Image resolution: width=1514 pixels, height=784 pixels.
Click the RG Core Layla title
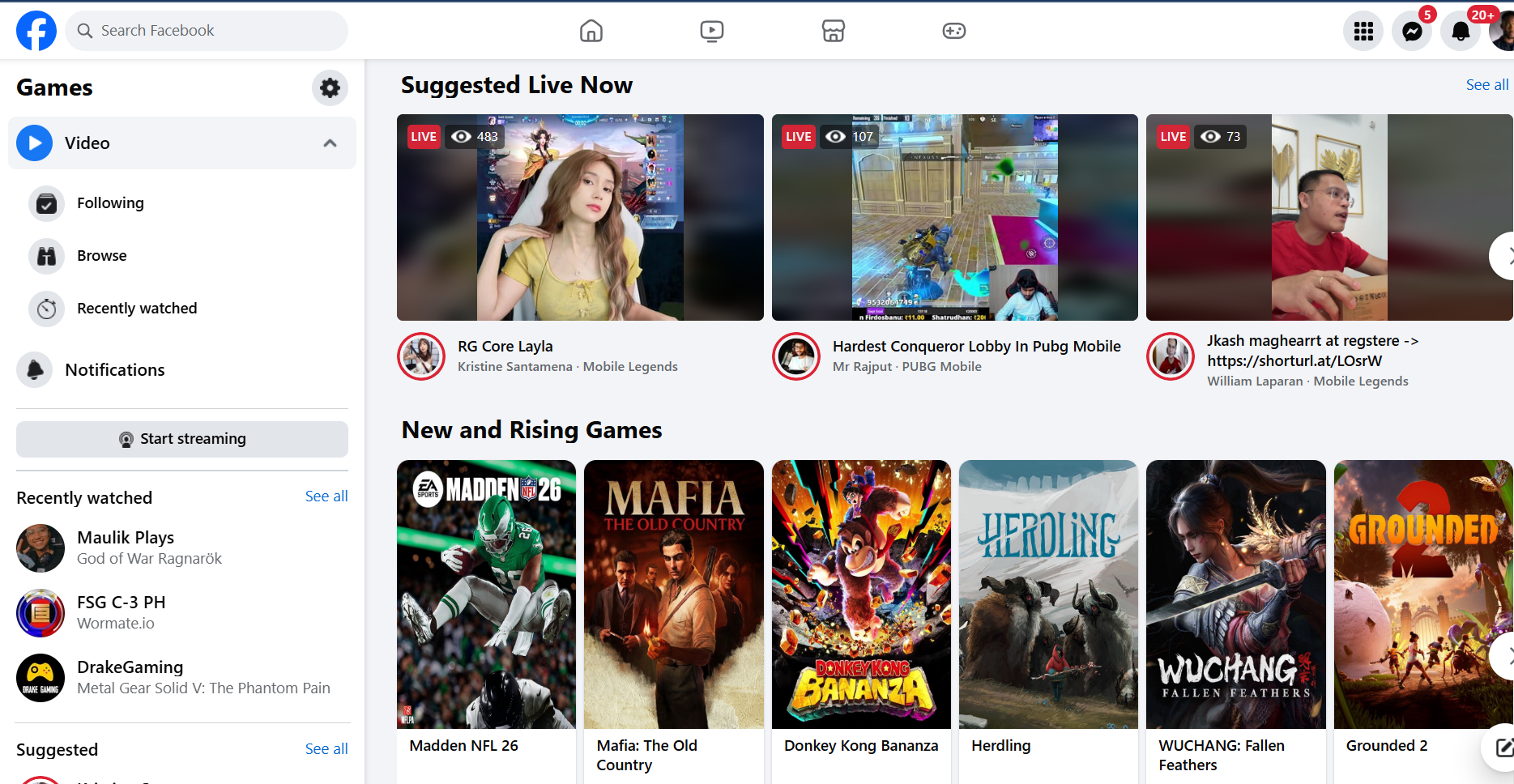point(505,347)
